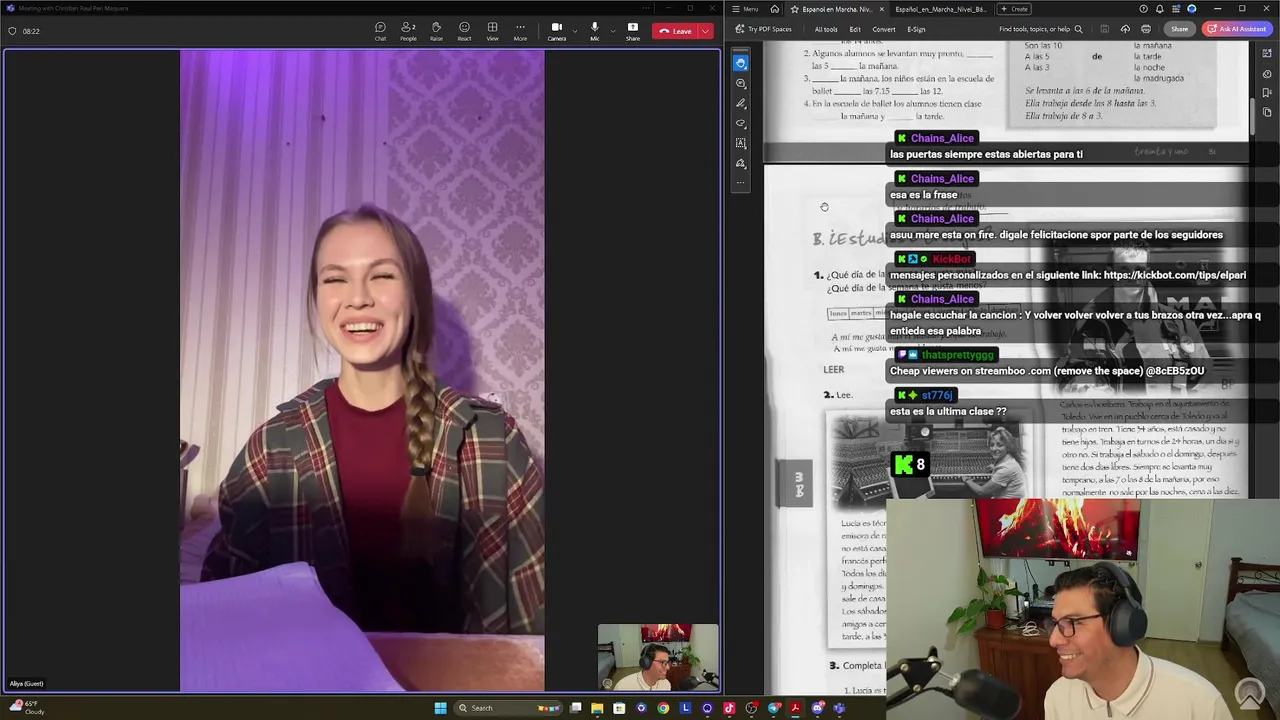Image resolution: width=1280 pixels, height=720 pixels.
Task: View Acrobat notifications bell
Action: point(1159,9)
